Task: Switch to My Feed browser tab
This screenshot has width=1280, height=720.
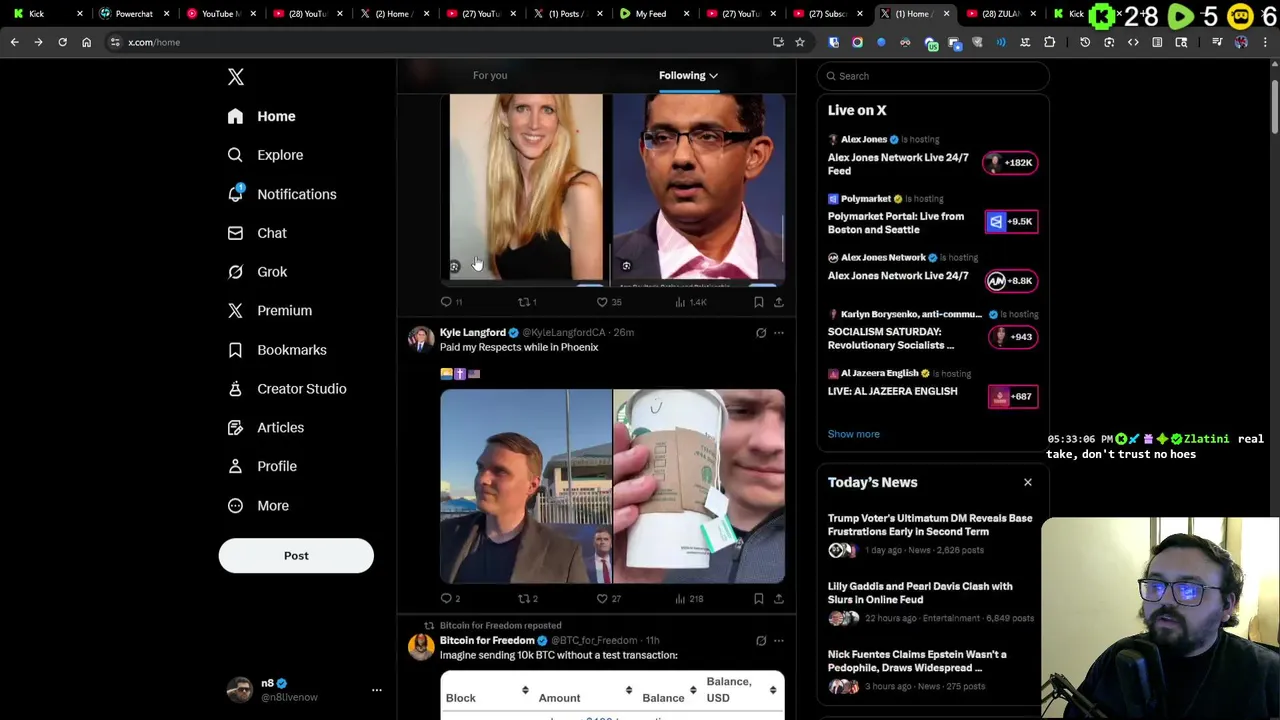Action: [650, 14]
